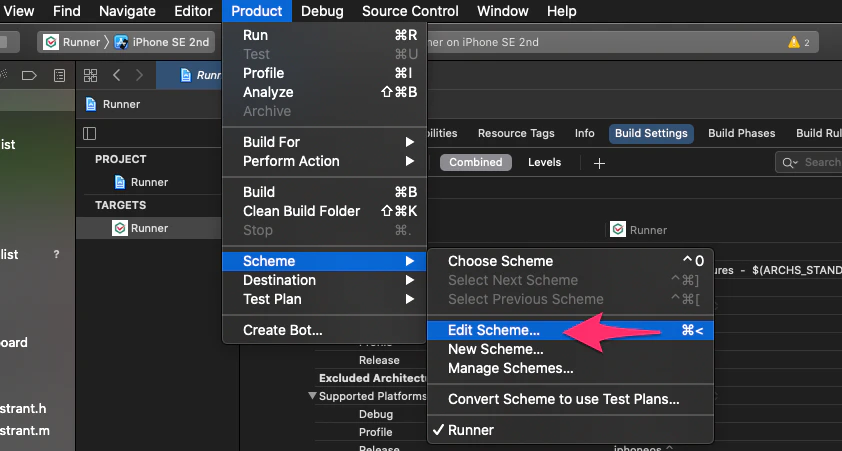Click the build settings Search field

click(809, 162)
